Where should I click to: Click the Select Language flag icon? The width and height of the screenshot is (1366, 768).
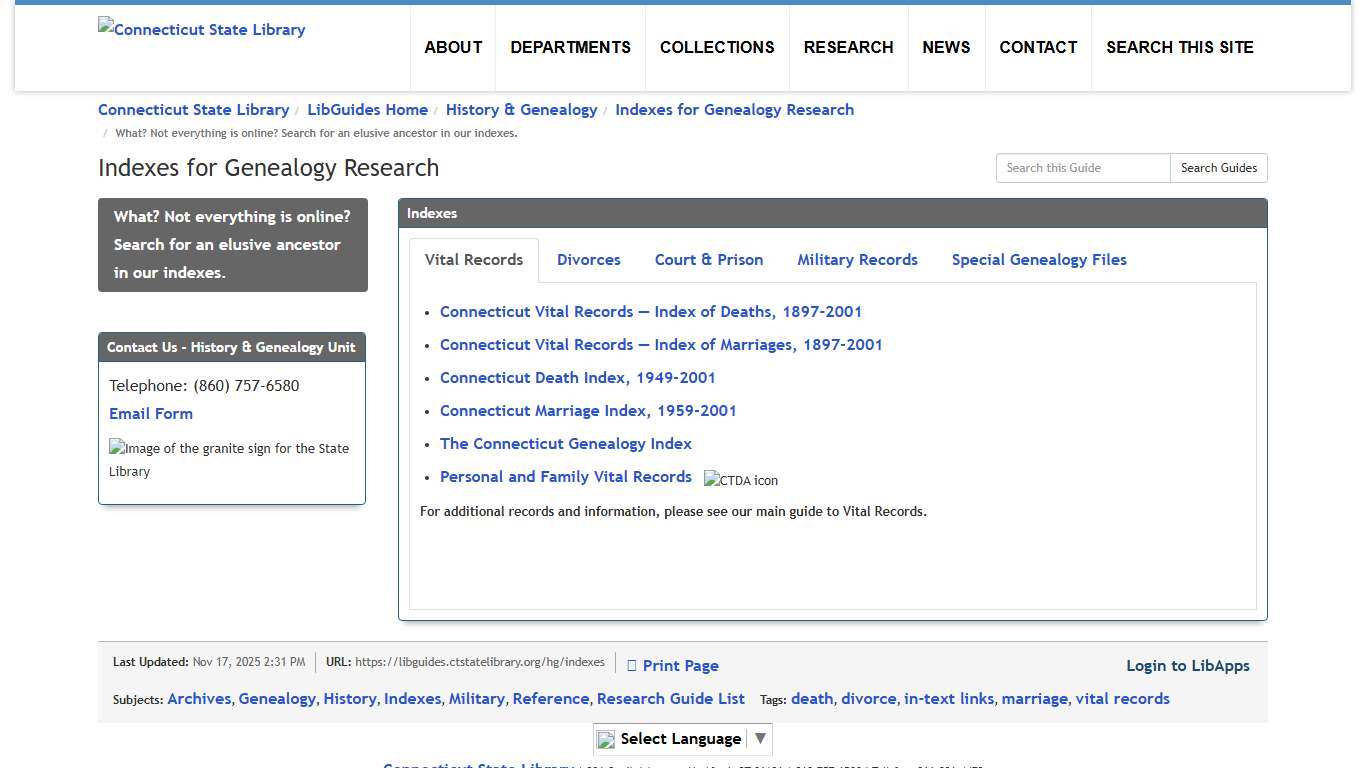[605, 738]
